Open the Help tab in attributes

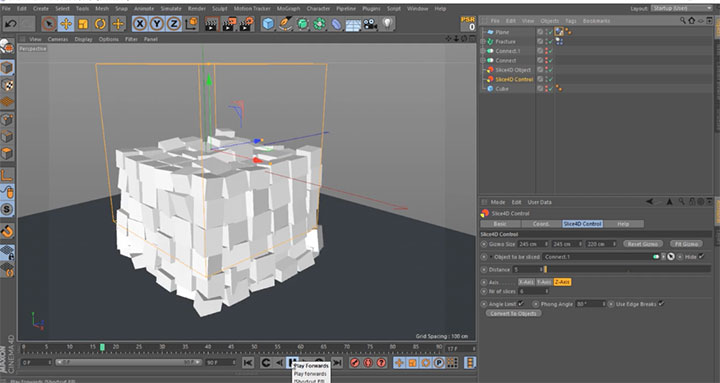[x=623, y=224]
